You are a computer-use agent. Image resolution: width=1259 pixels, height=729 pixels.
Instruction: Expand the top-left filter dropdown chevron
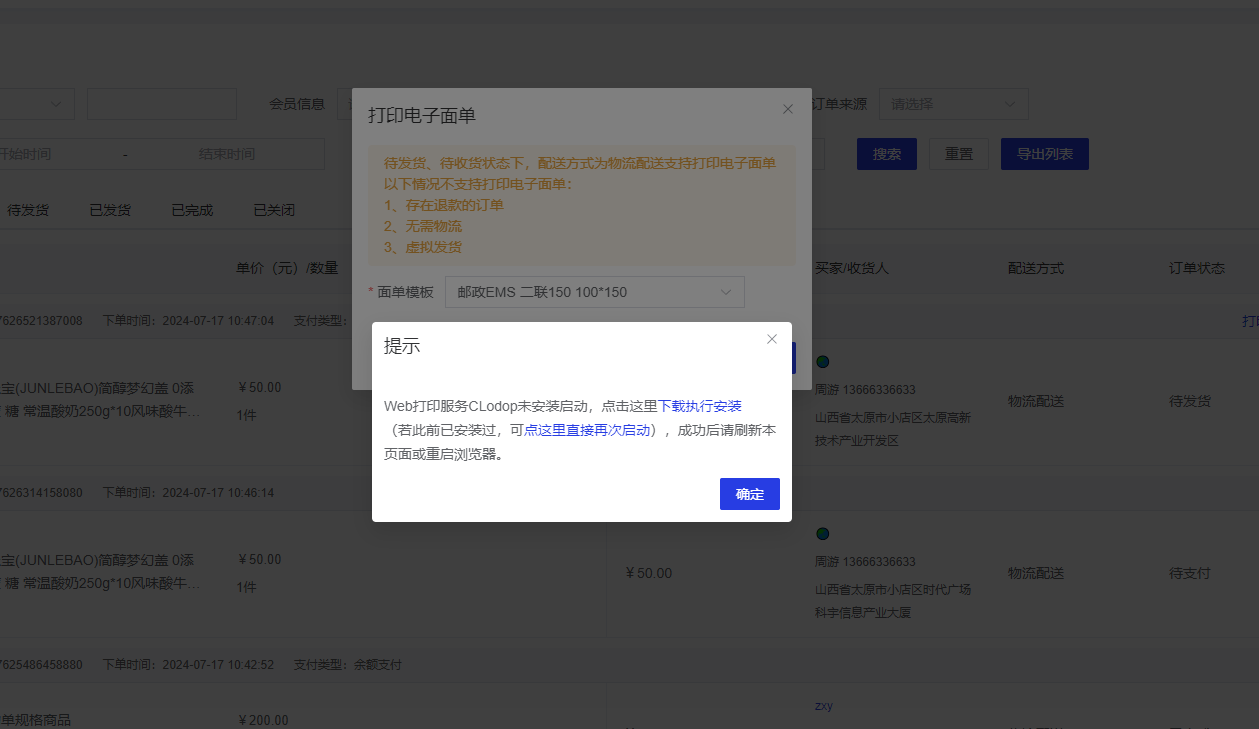coord(55,104)
